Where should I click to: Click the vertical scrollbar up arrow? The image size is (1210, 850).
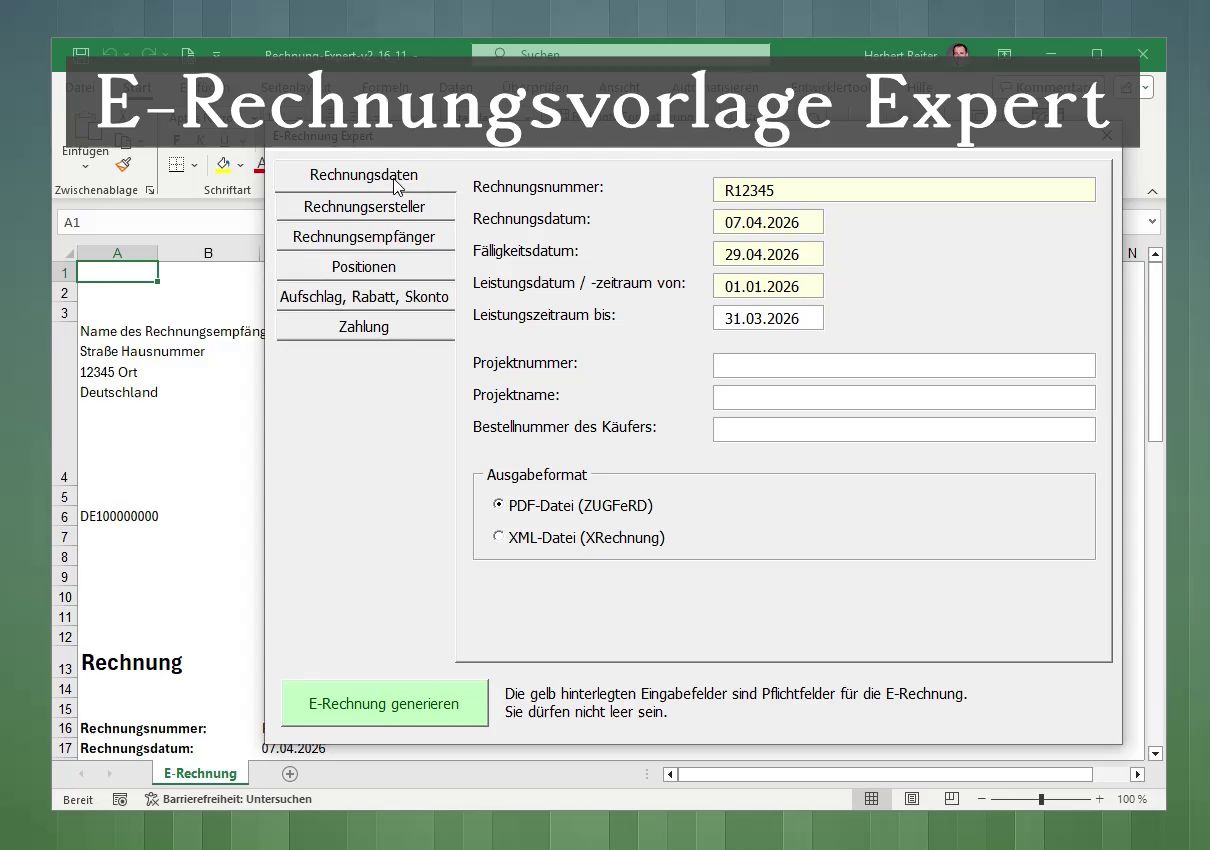pos(1156,255)
